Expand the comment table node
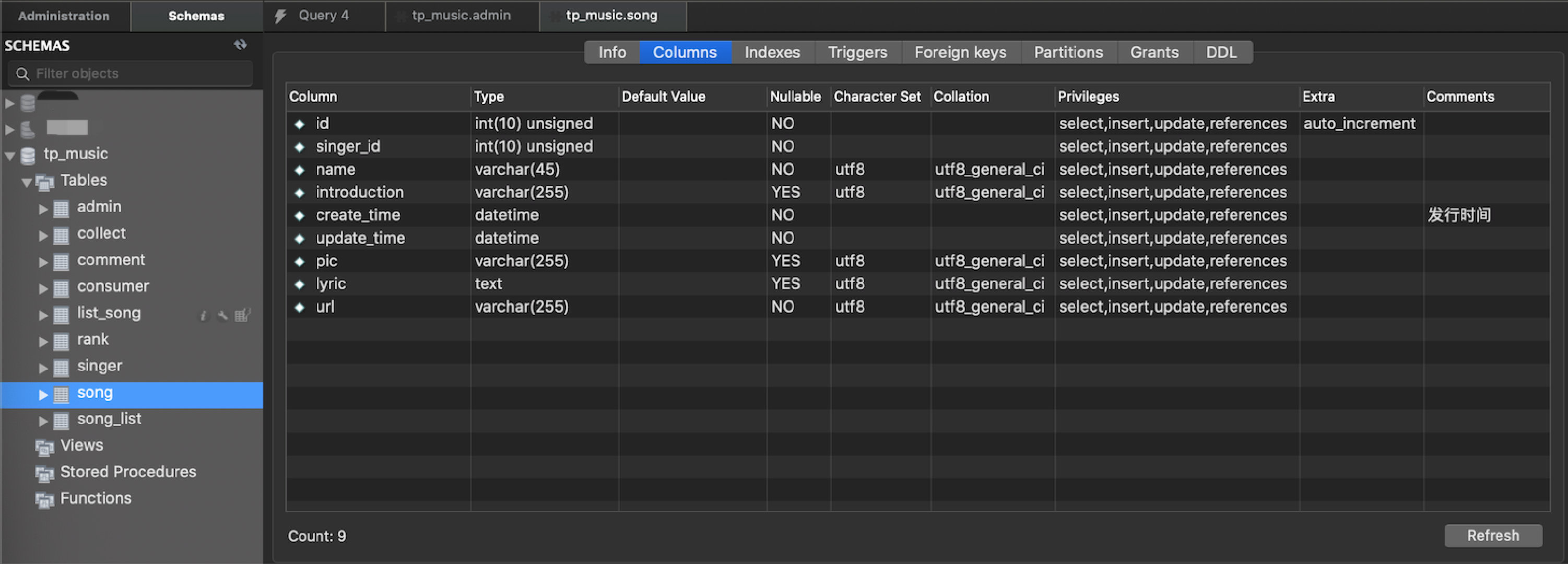Image resolution: width=1568 pixels, height=564 pixels. pos(43,262)
